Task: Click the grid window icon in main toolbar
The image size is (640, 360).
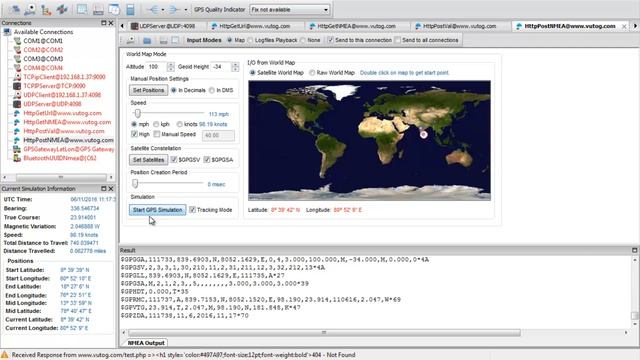Action: pos(82,9)
